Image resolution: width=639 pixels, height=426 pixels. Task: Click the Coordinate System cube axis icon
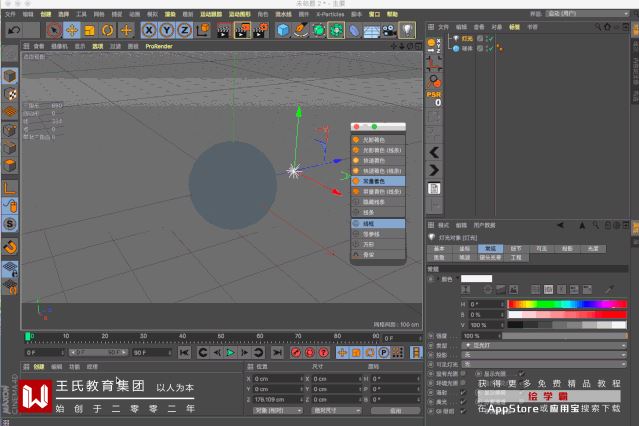(x=203, y=31)
